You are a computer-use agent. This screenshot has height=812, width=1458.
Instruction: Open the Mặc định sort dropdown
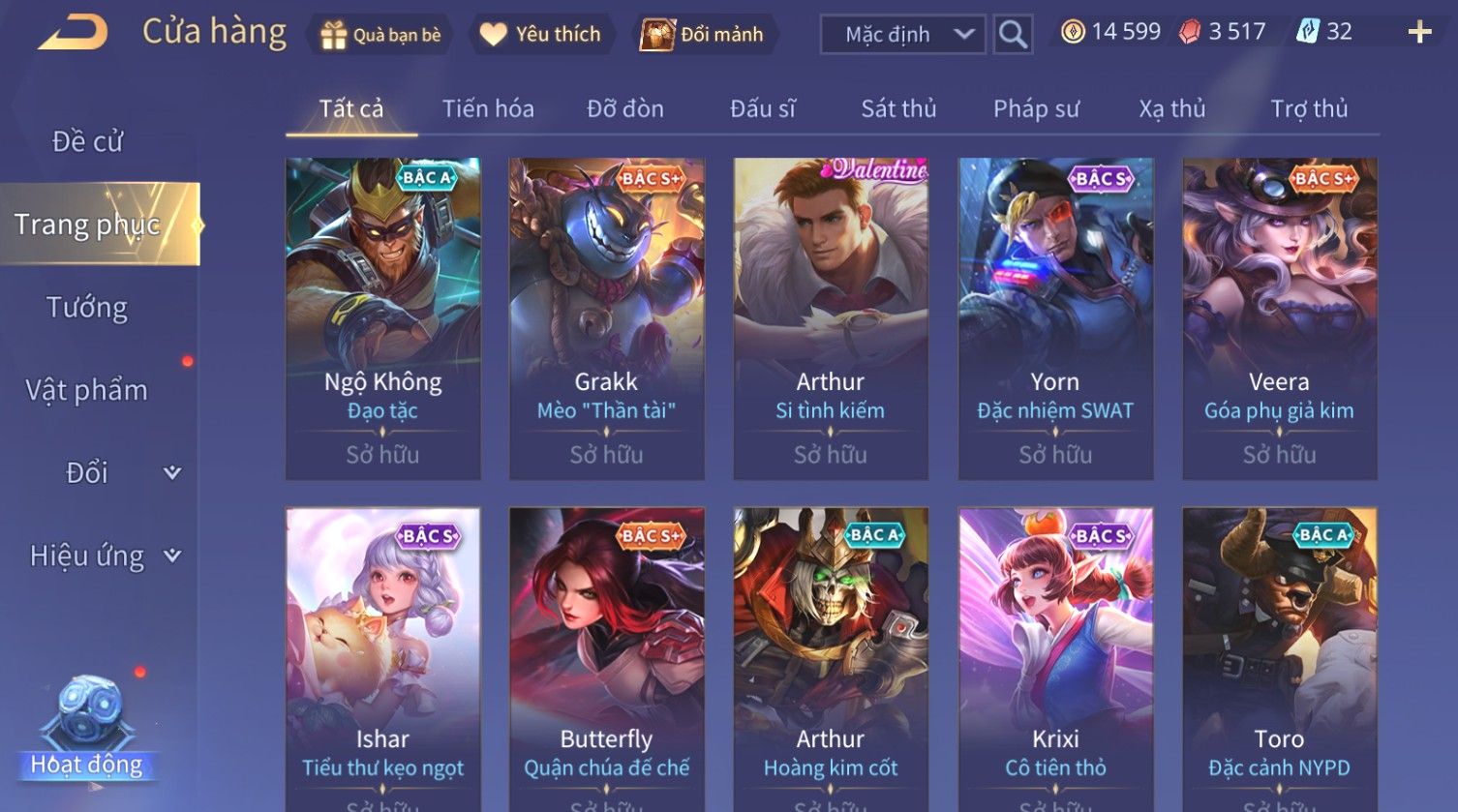tap(903, 35)
